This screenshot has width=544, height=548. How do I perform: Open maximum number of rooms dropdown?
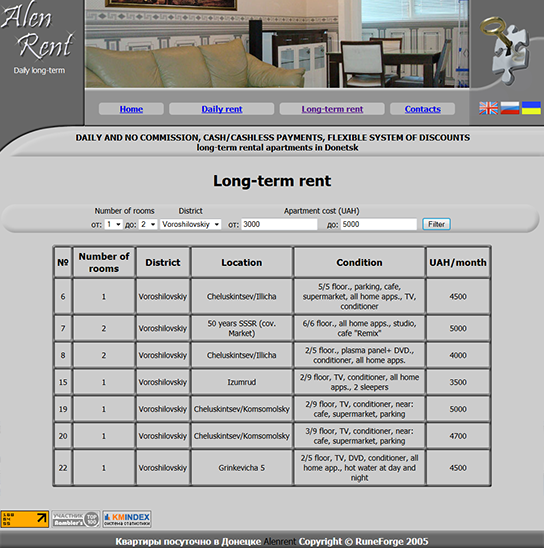[148, 224]
